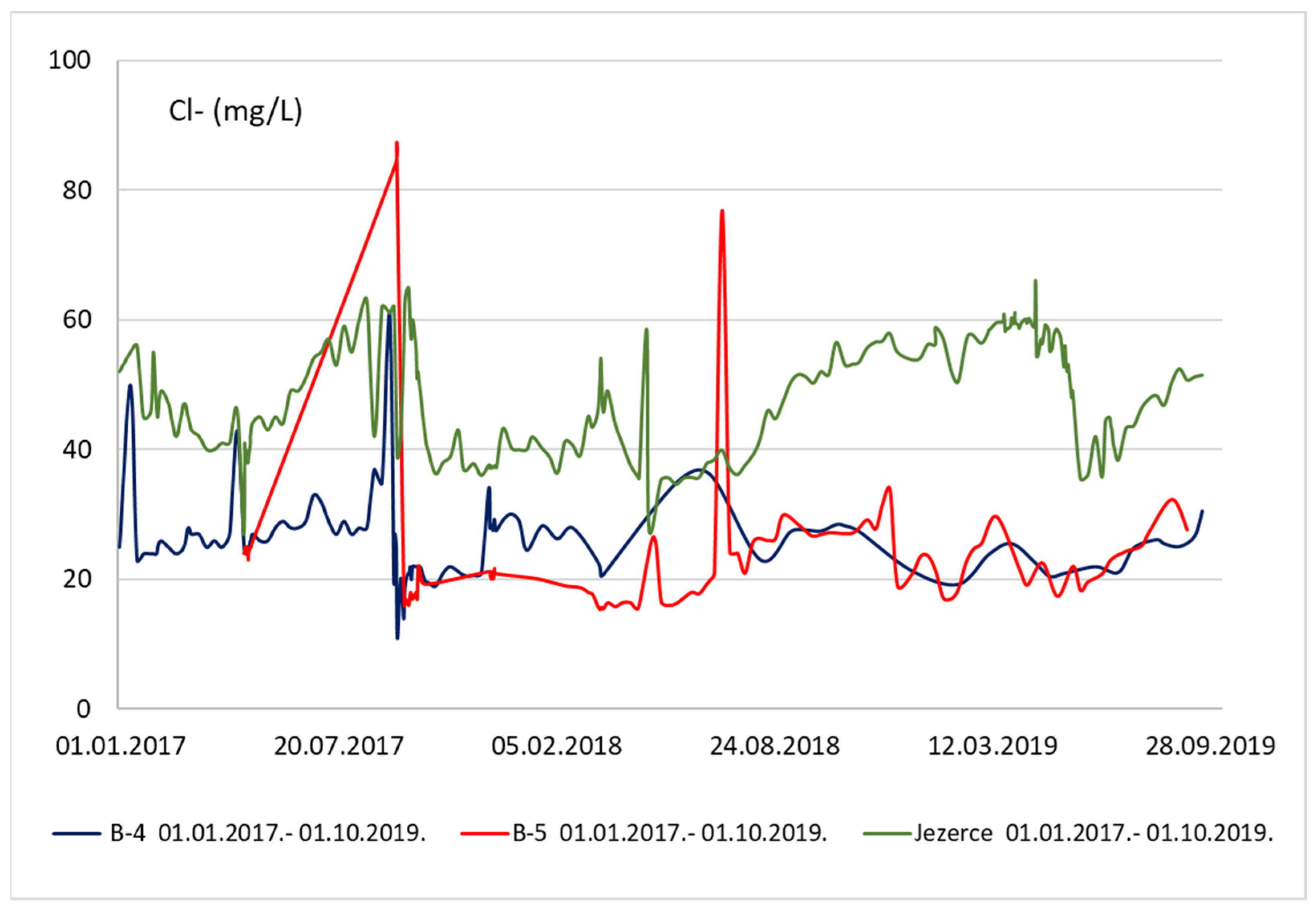
Task: Click the 20.07.2017 x-axis date label
Action: [339, 747]
